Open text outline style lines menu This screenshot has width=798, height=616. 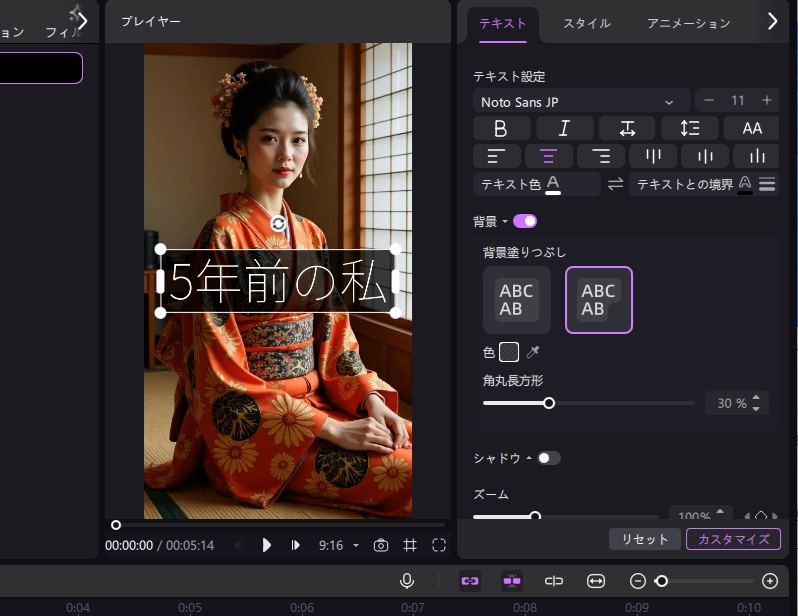point(767,184)
